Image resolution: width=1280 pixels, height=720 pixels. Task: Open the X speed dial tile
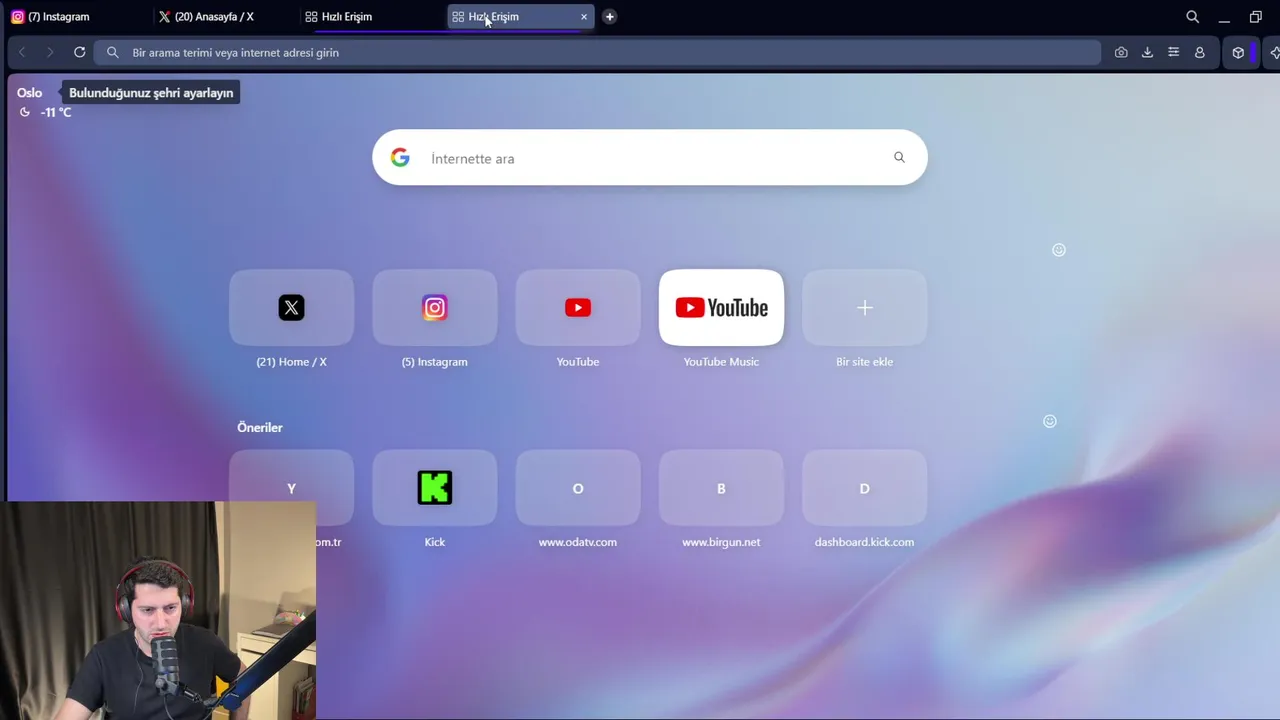click(291, 307)
